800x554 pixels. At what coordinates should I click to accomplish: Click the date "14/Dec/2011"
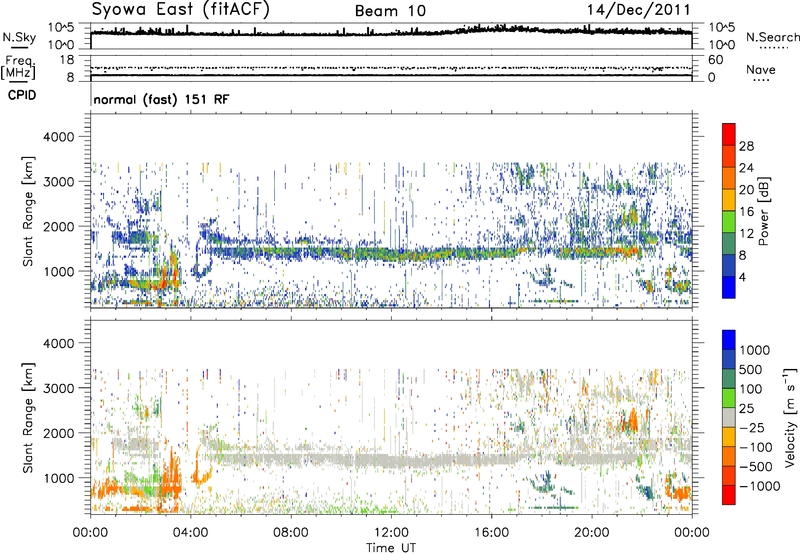pos(638,10)
